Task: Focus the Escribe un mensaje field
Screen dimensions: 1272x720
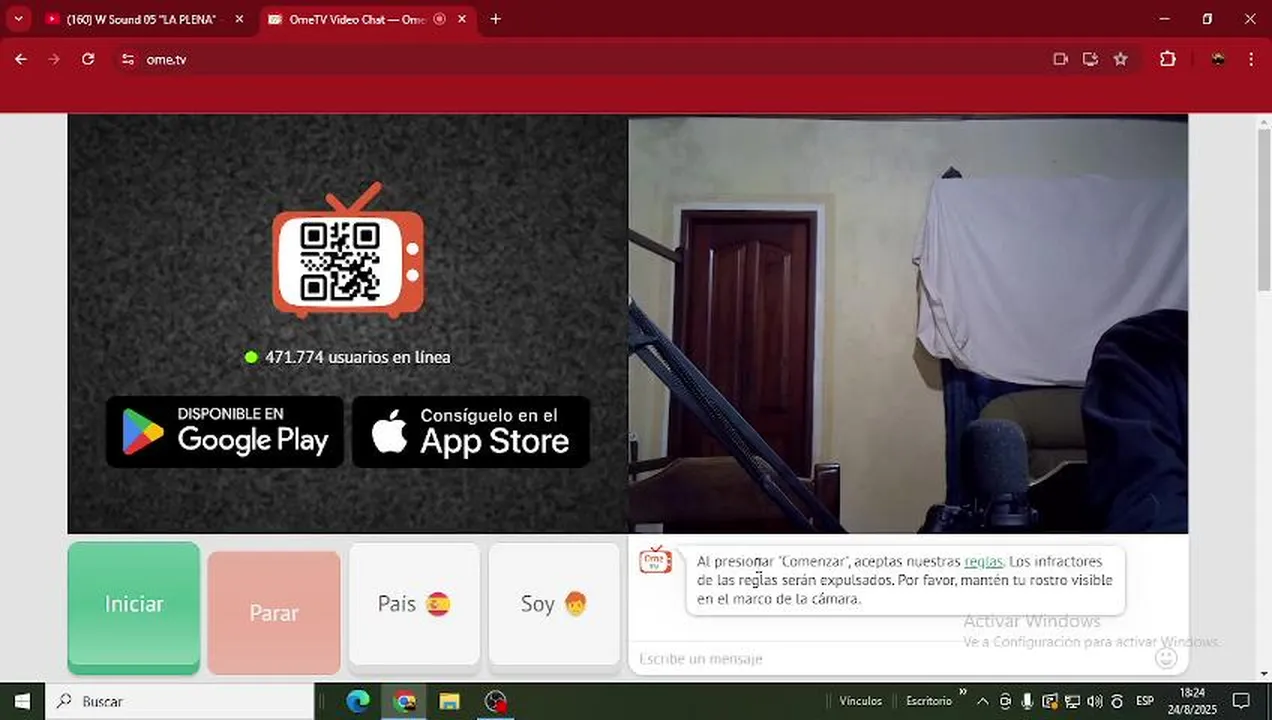Action: click(x=890, y=659)
